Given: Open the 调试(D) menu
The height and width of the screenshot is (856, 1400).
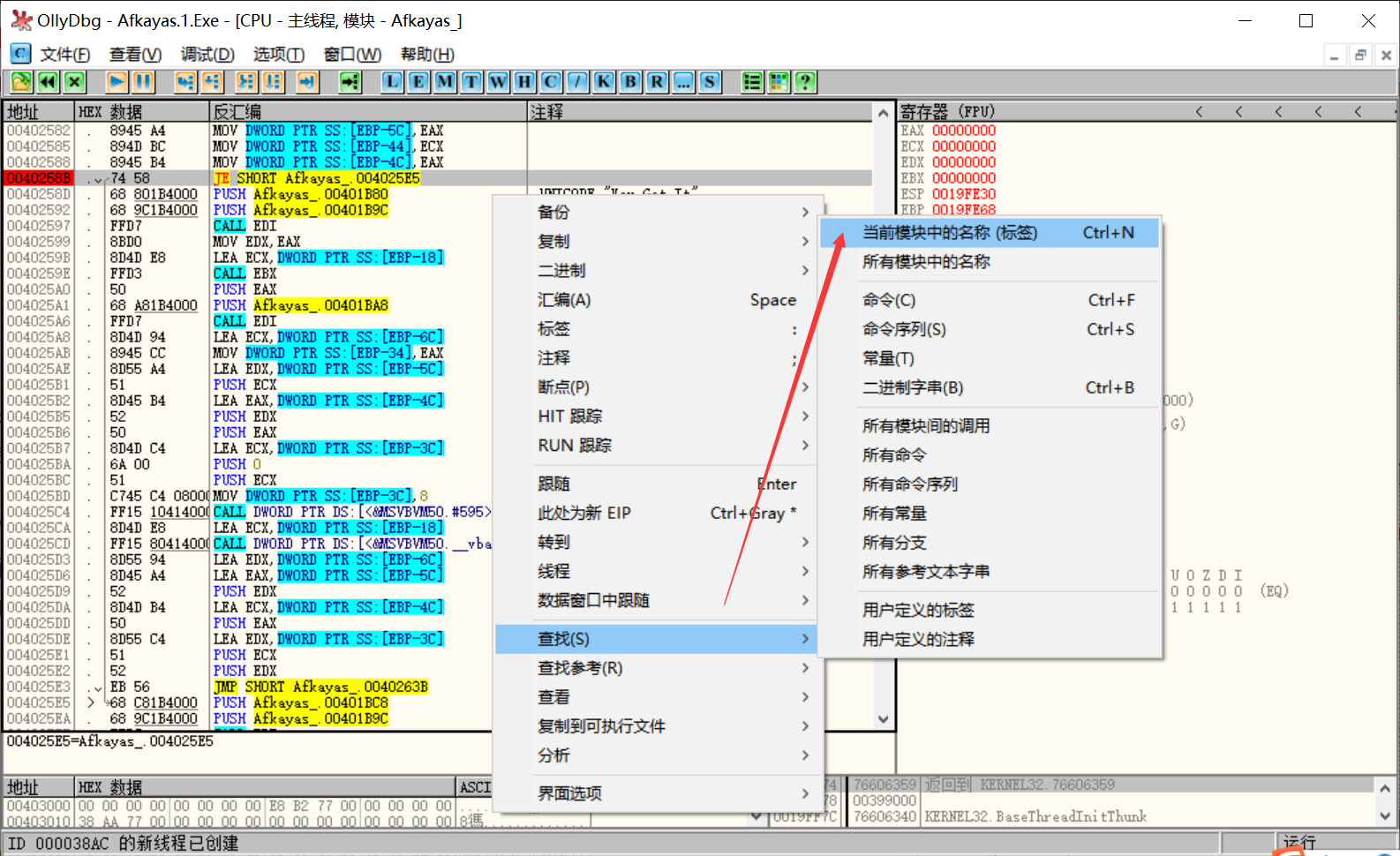Looking at the screenshot, I should coord(207,55).
